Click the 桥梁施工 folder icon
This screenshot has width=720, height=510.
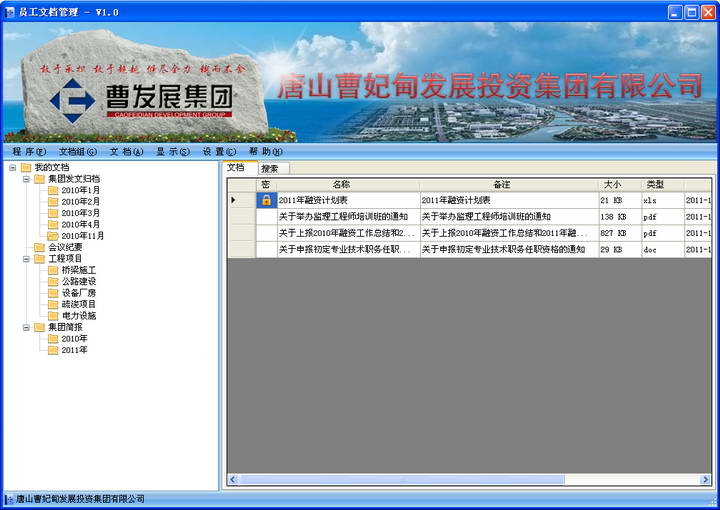[x=53, y=270]
